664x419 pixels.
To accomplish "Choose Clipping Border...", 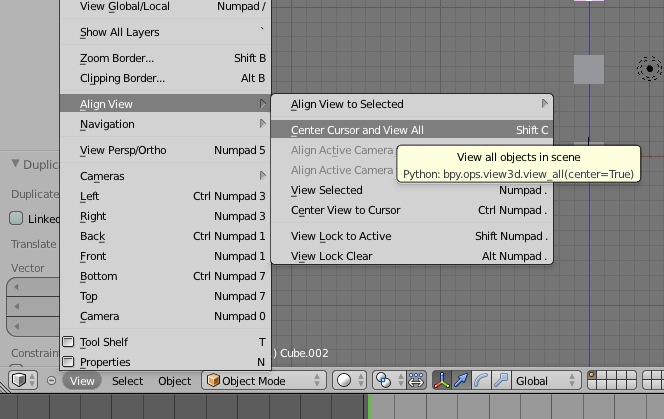I will click(165, 78).
